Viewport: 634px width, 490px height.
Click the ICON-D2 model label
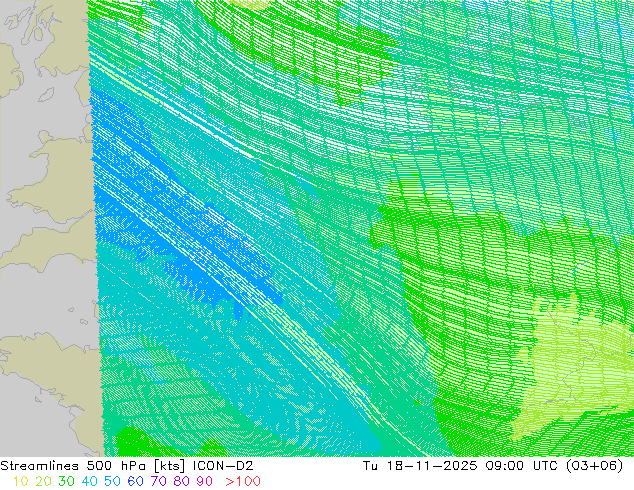click(223, 466)
